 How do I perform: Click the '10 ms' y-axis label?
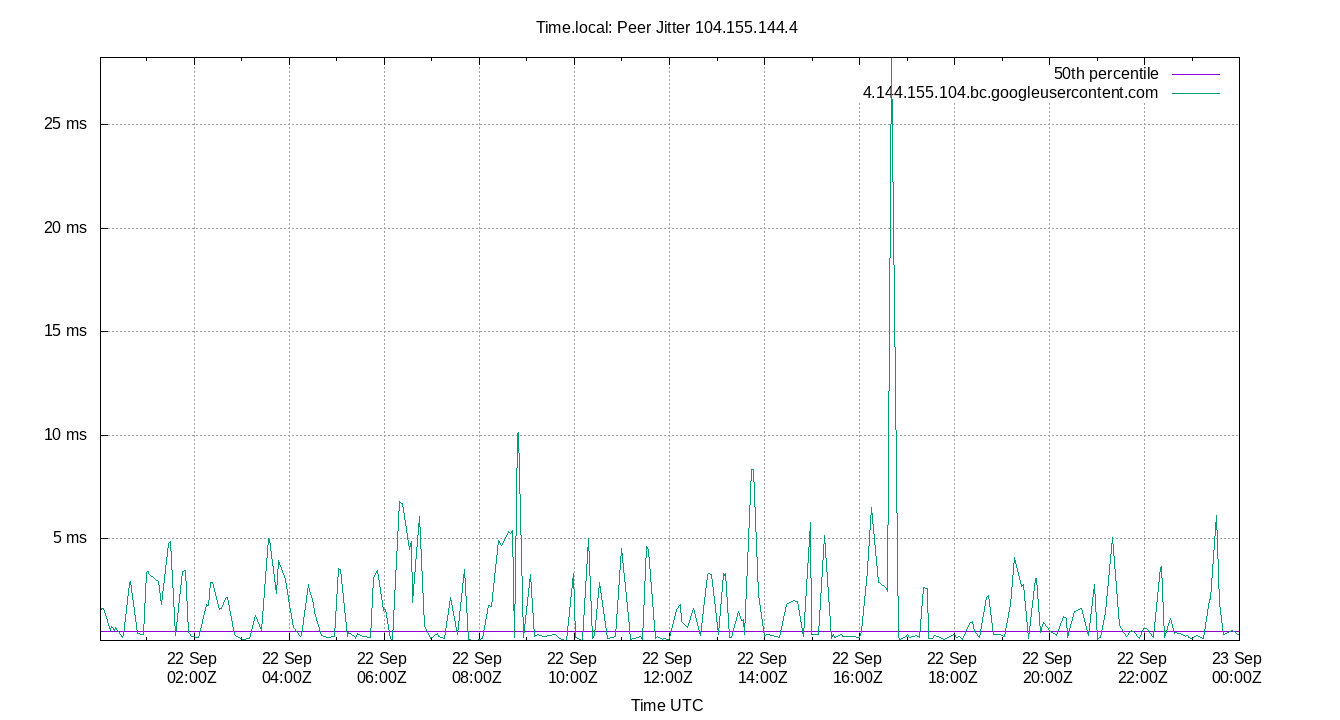click(65, 435)
